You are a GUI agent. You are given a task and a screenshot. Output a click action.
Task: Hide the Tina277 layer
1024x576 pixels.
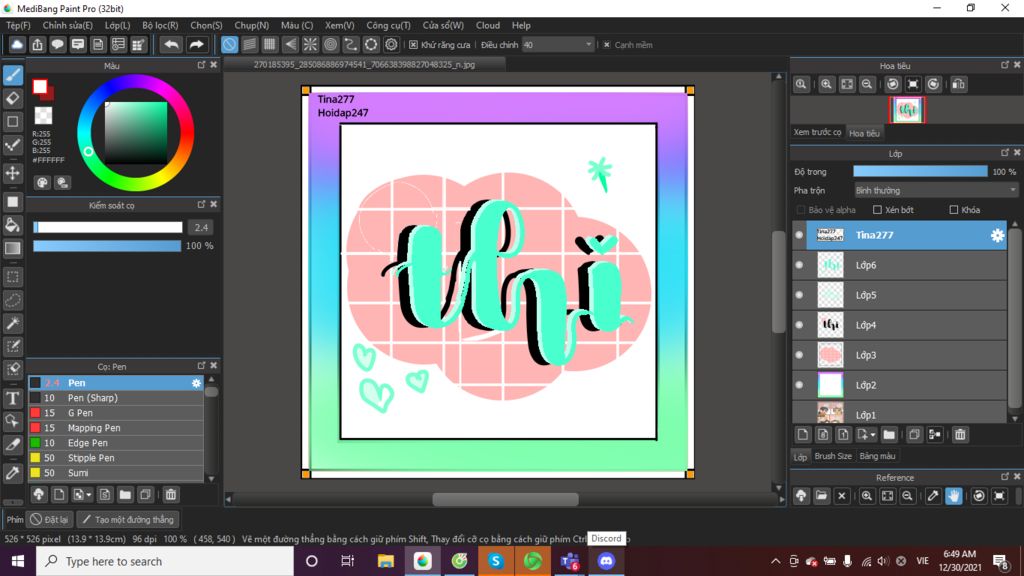[x=799, y=235]
